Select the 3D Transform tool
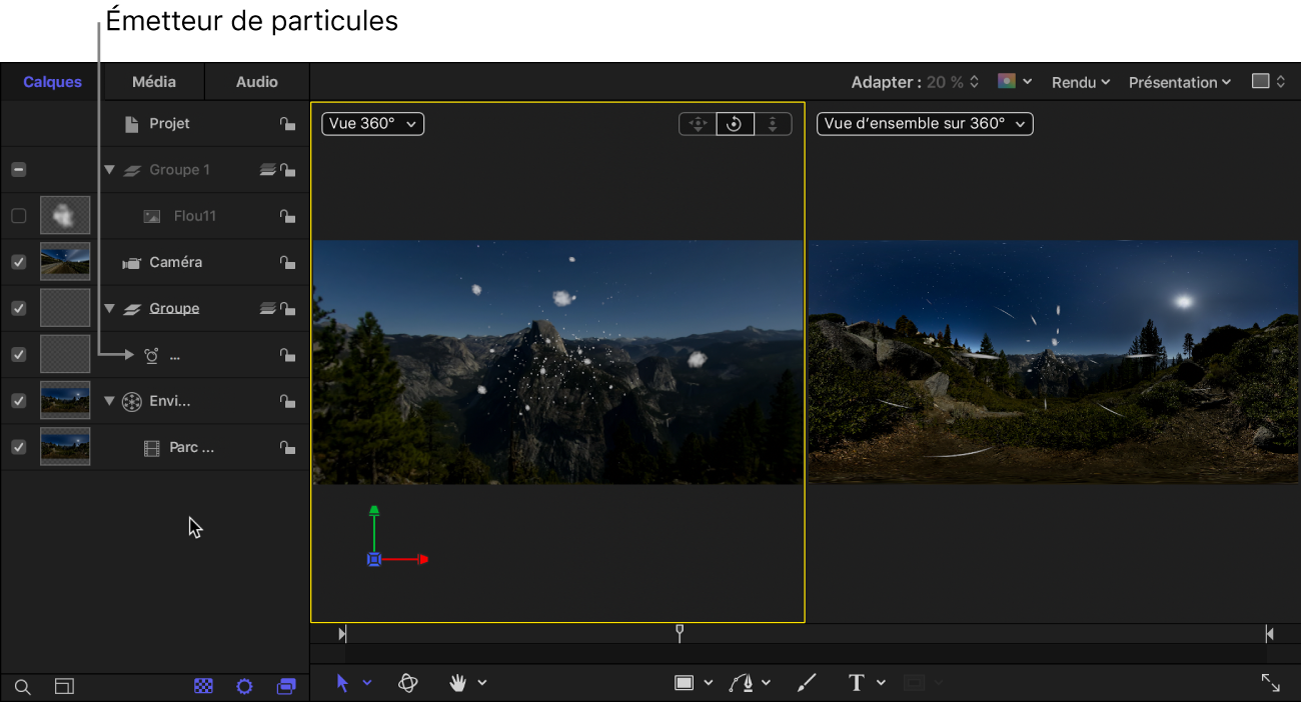The height and width of the screenshot is (702, 1301). point(408,683)
